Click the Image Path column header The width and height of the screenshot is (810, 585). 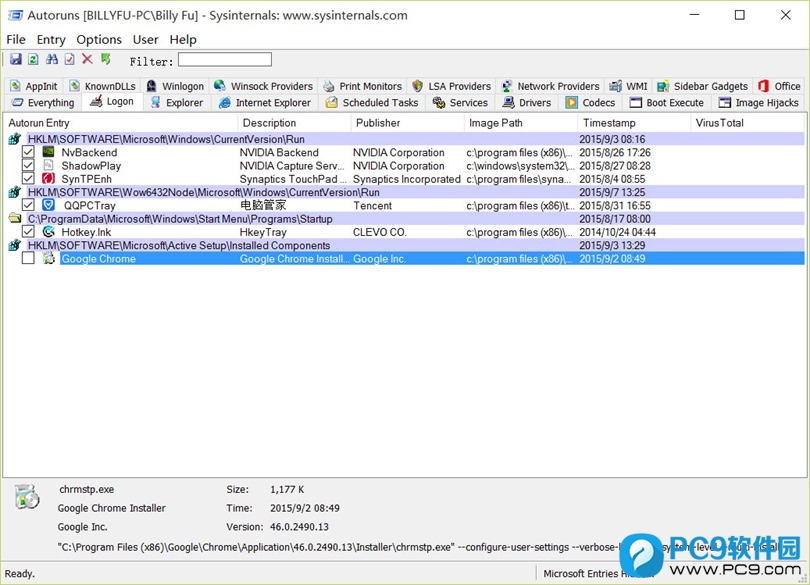521,123
